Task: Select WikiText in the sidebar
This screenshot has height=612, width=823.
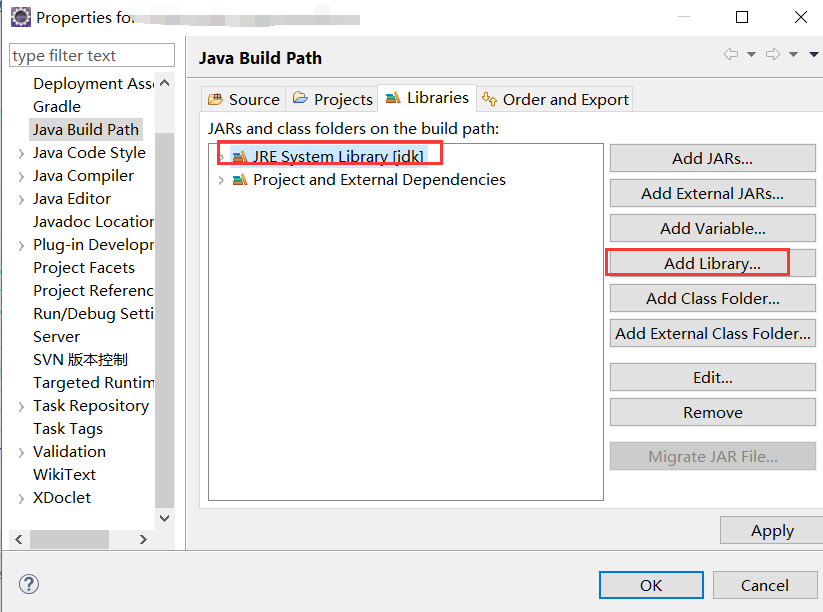Action: coord(64,474)
